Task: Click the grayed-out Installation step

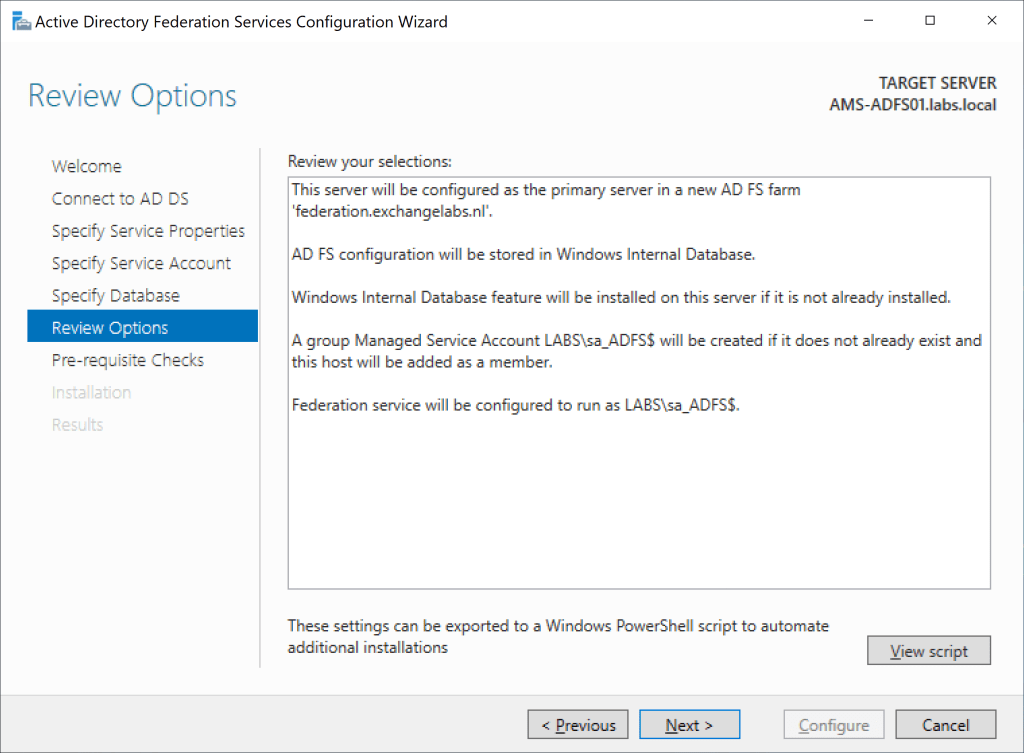Action: (92, 392)
